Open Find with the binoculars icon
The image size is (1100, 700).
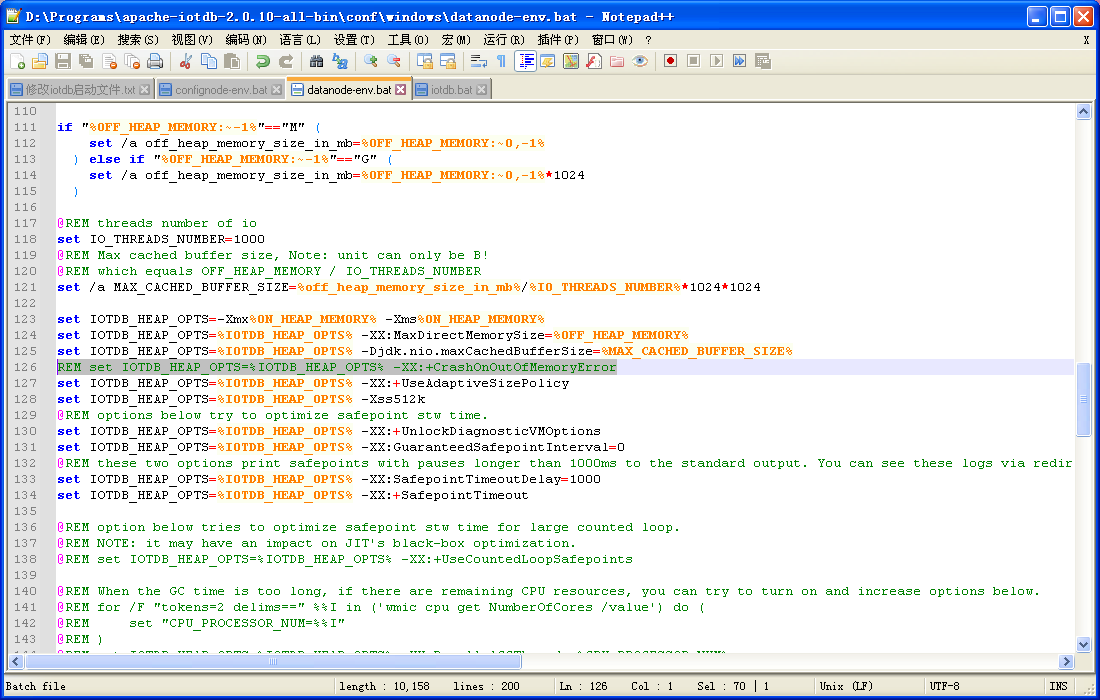tap(316, 62)
